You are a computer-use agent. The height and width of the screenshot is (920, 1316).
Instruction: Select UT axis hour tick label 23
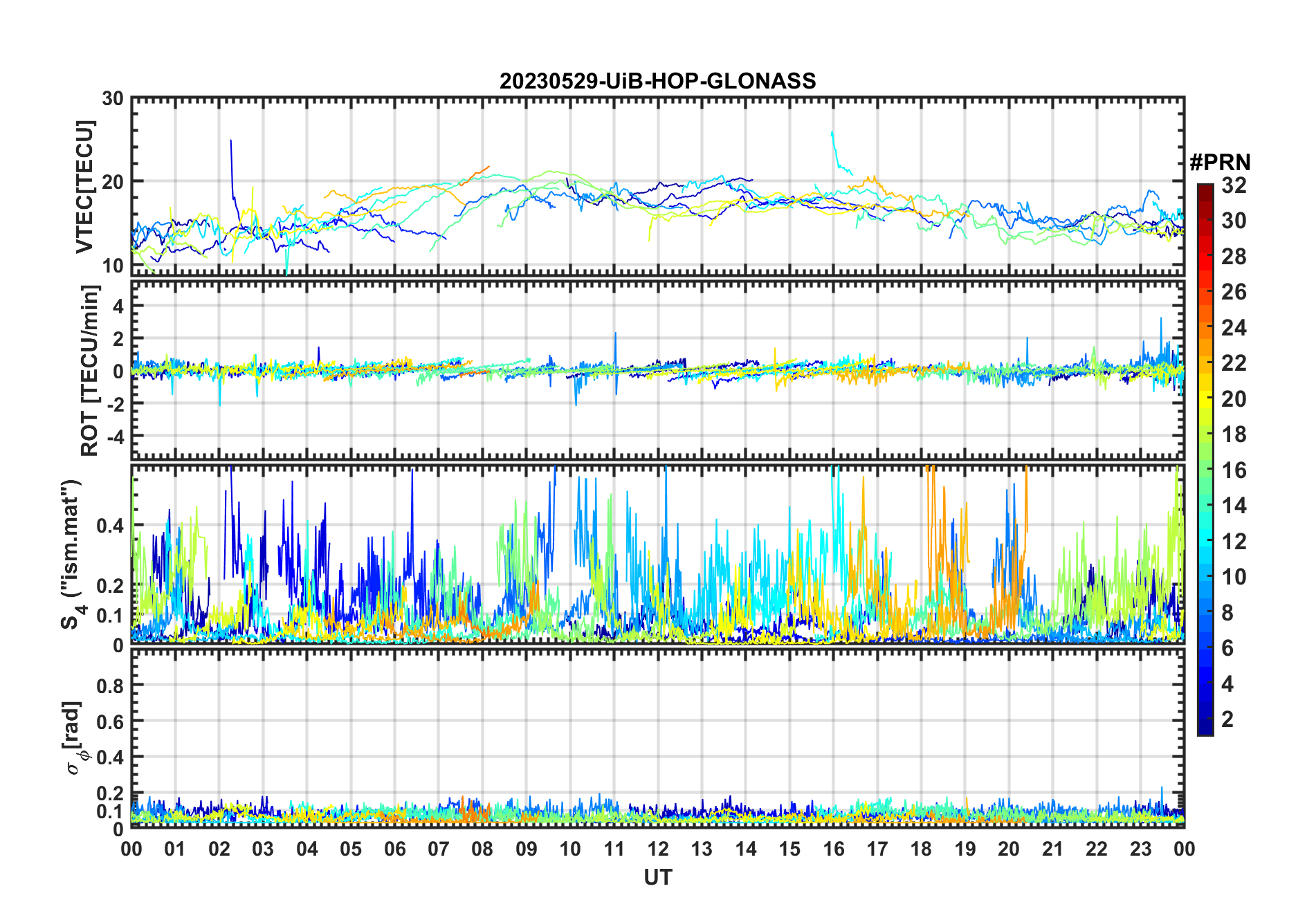point(1141,849)
